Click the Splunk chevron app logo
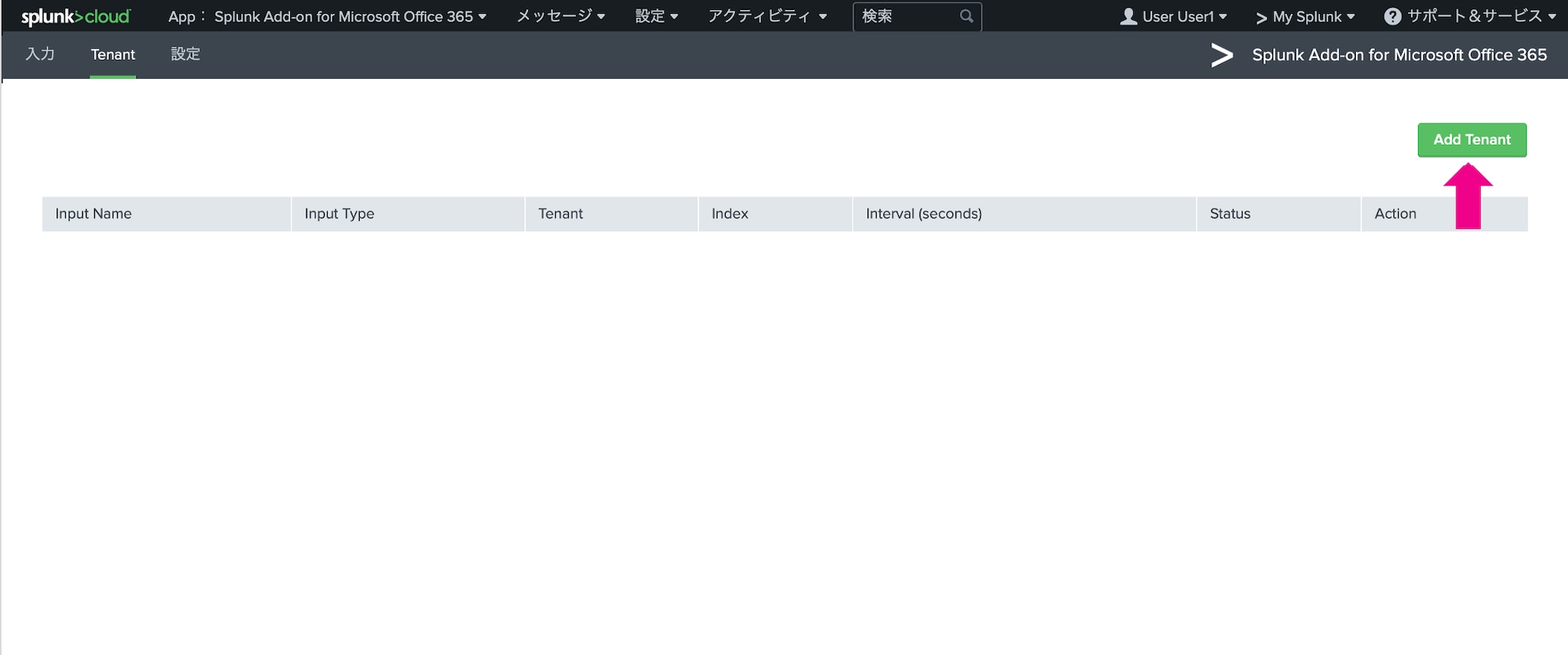The image size is (1568, 655). click(x=1222, y=55)
